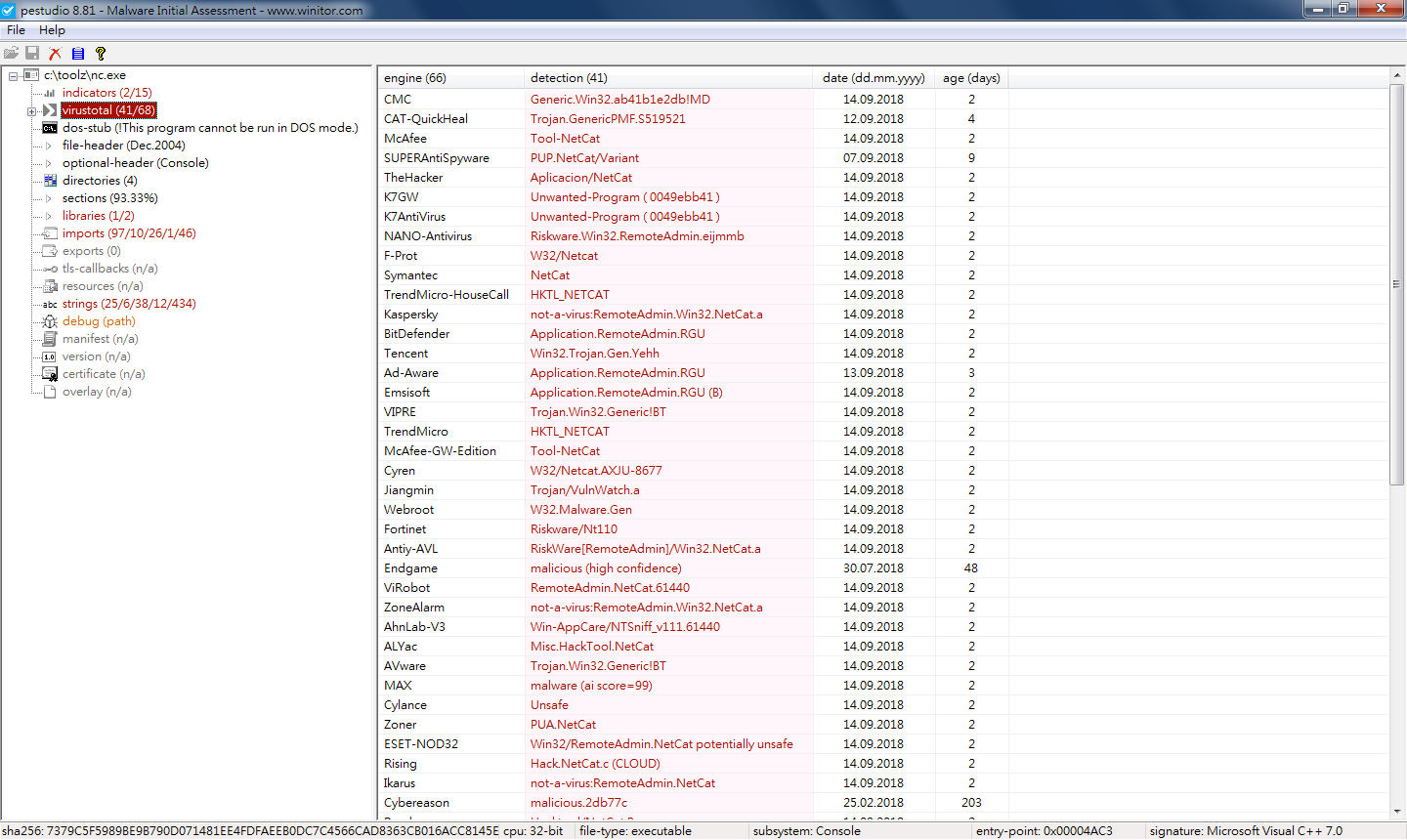
Task: Click the scrollbar up arrow of the detection list
Action: 1397,75
